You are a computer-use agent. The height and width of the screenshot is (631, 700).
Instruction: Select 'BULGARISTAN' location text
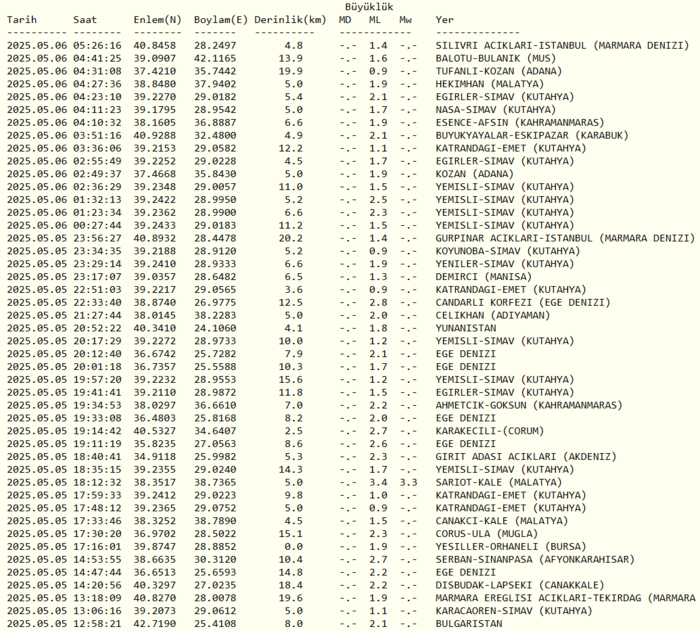pyautogui.click(x=469, y=624)
